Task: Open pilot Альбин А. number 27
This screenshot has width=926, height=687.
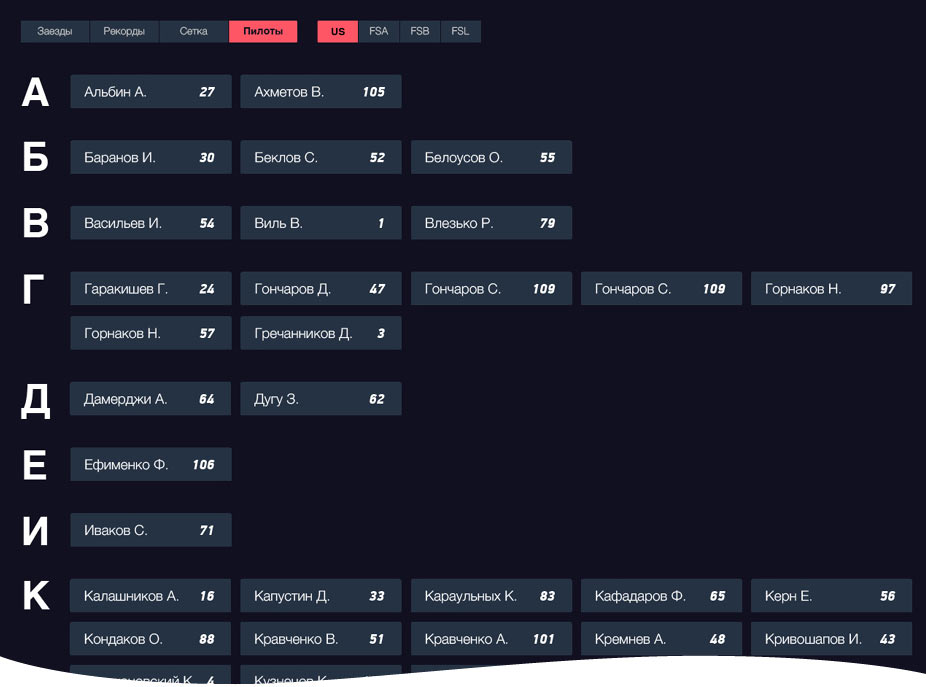Action: coord(151,92)
